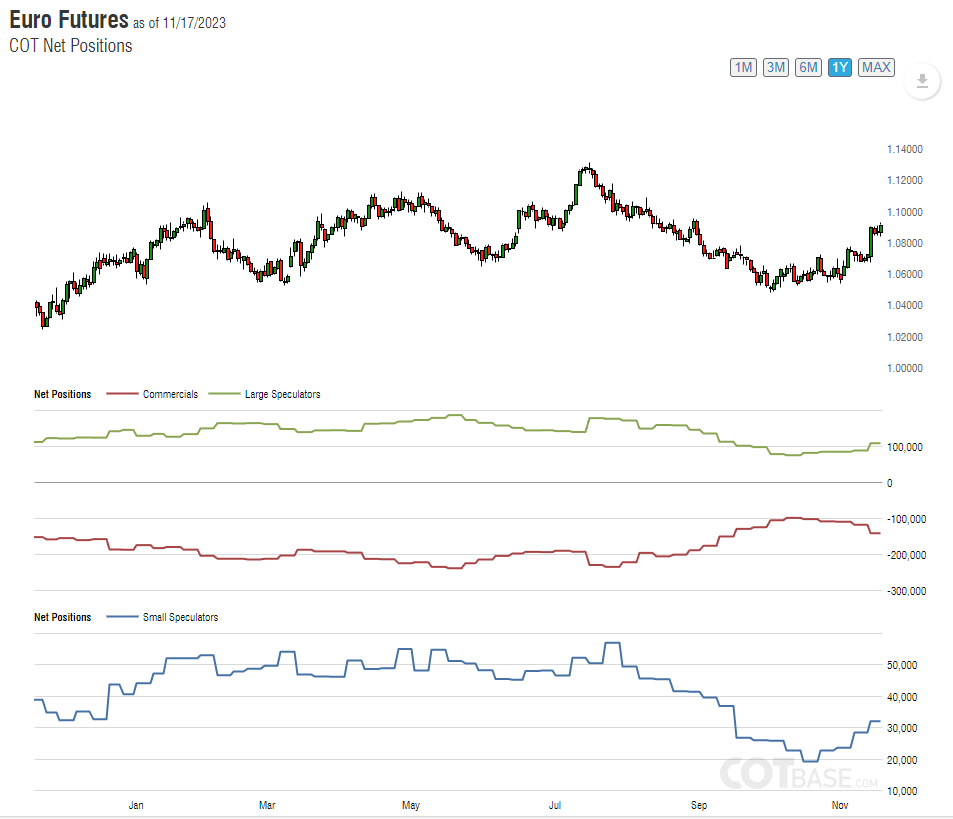953x819 pixels.
Task: Select the 3M time range
Action: (x=775, y=67)
